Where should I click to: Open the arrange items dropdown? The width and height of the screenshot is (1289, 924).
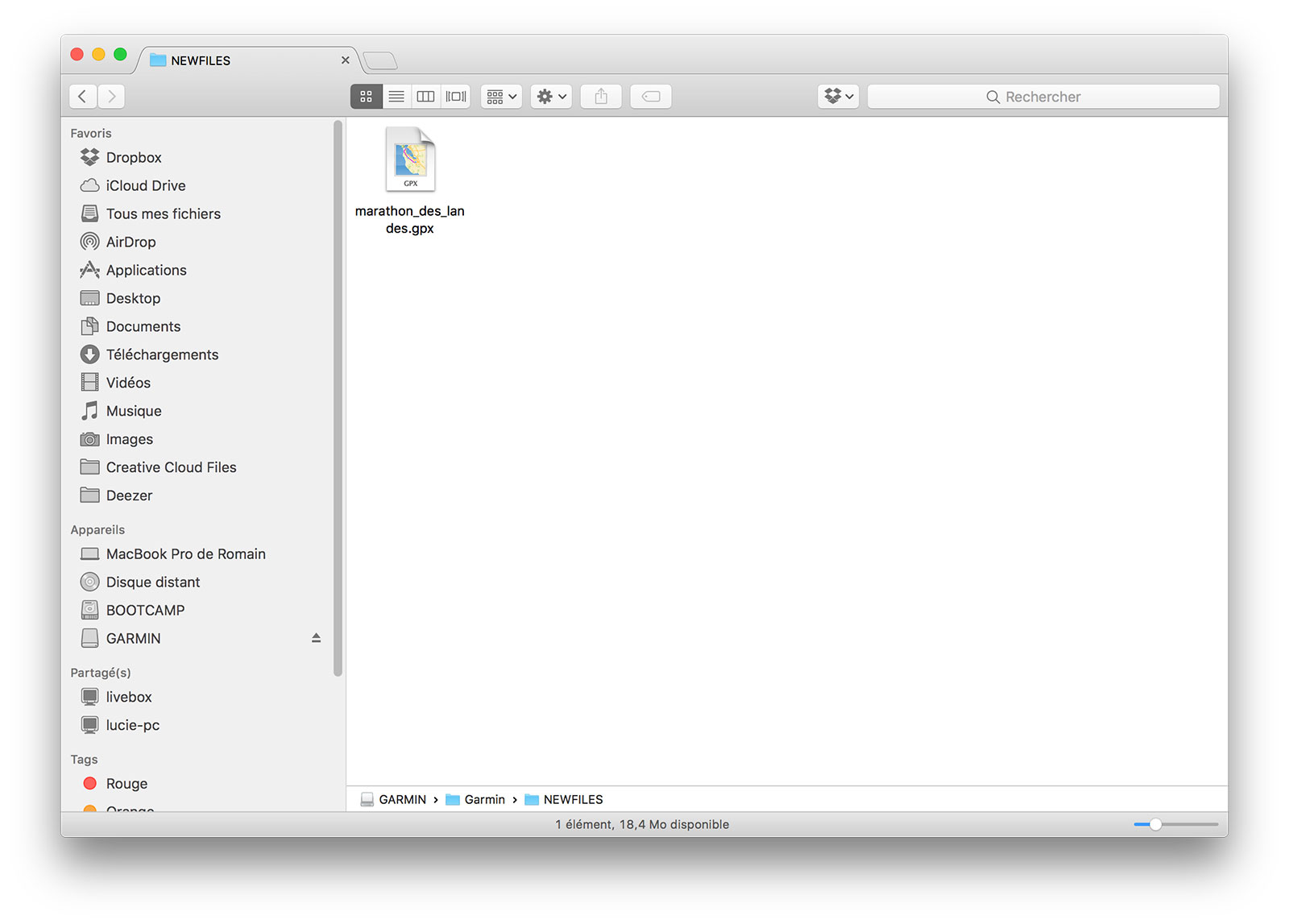(501, 97)
